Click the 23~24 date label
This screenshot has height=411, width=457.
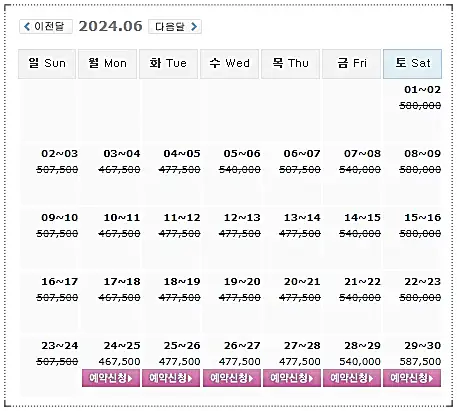pyautogui.click(x=60, y=346)
